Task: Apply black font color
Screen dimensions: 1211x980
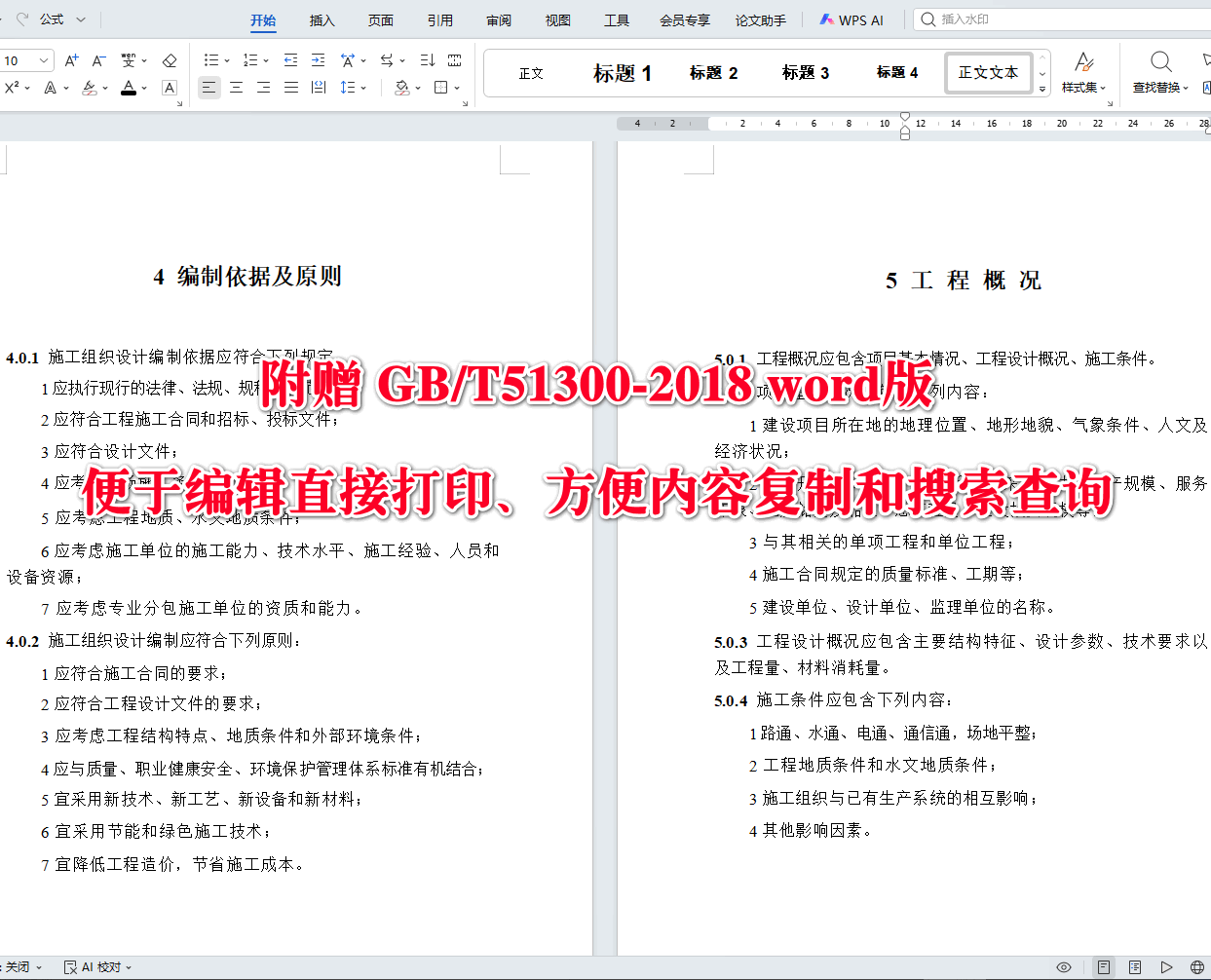Action: [129, 88]
